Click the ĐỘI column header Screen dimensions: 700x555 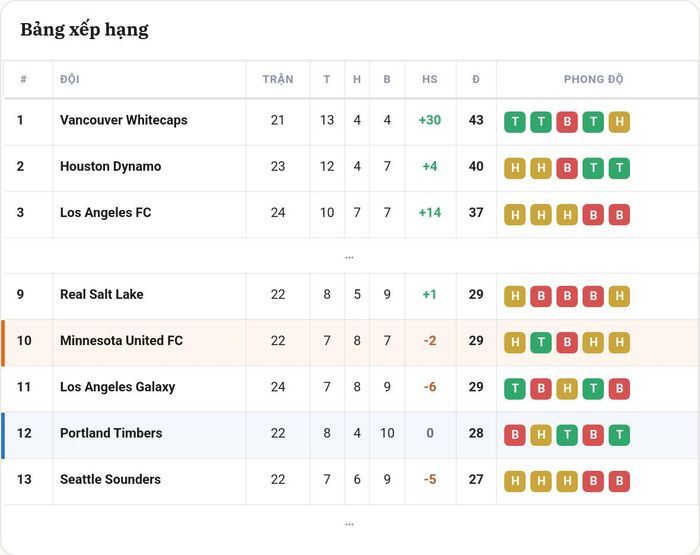pyautogui.click(x=70, y=79)
